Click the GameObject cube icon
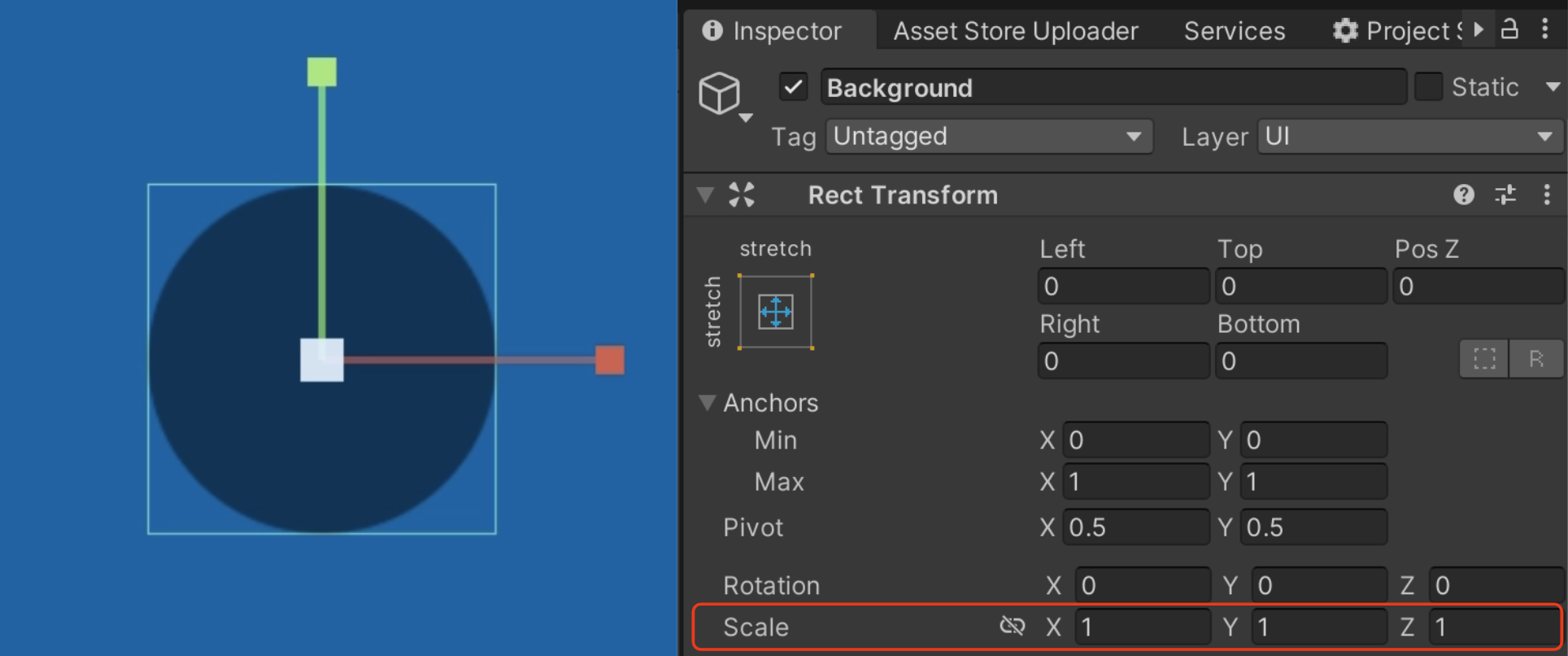Viewport: 1568px width, 656px height. click(720, 93)
